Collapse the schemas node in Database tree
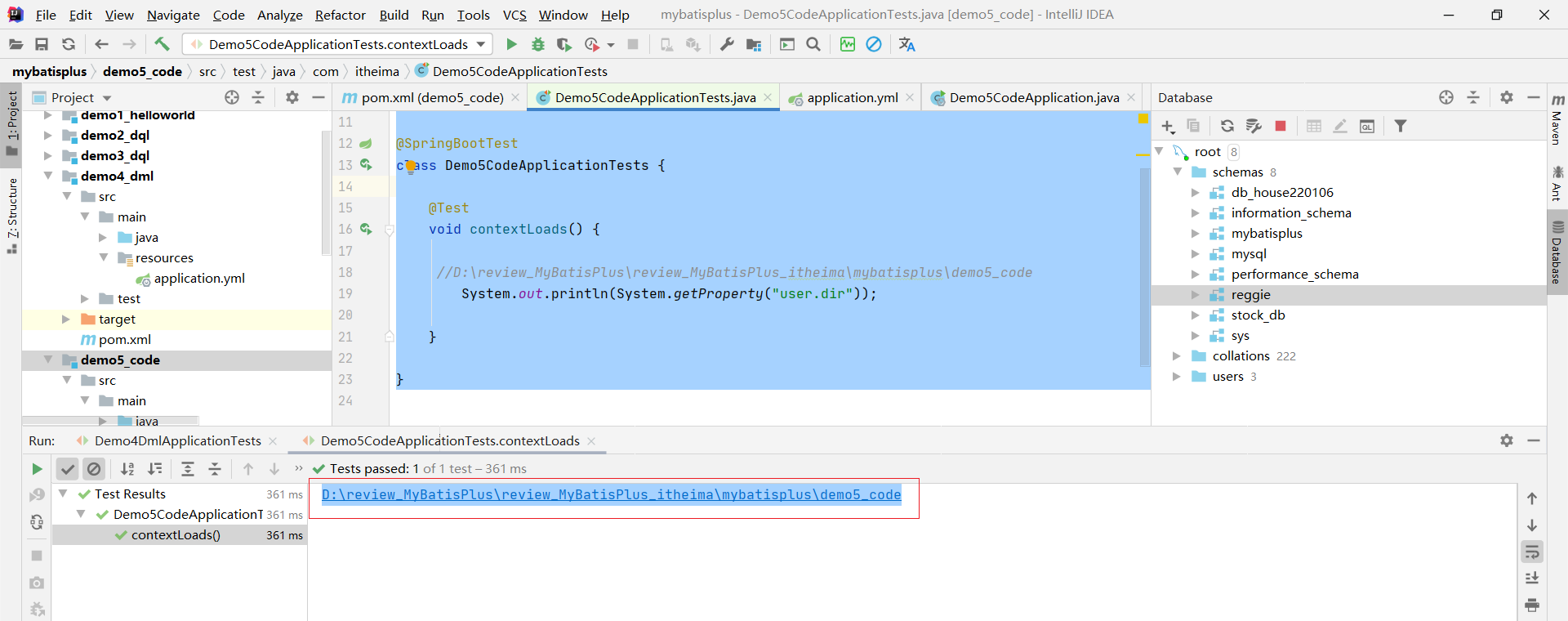Screen dimensions: 1568x621 click(1177, 172)
